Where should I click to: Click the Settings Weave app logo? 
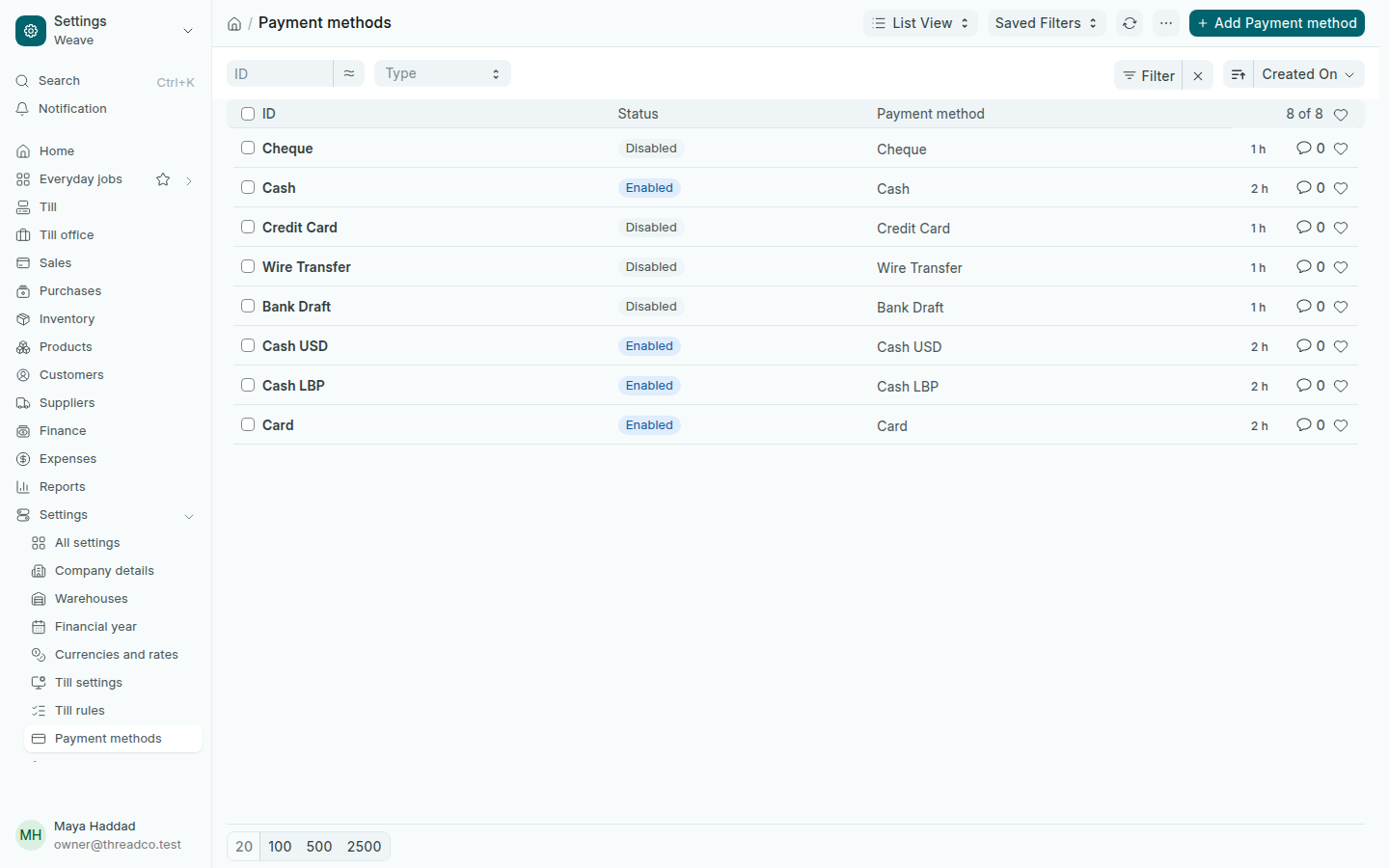(31, 31)
